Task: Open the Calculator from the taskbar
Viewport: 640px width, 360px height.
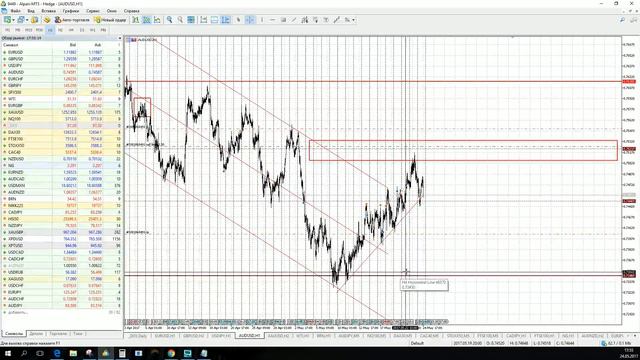Action: [x=122, y=353]
